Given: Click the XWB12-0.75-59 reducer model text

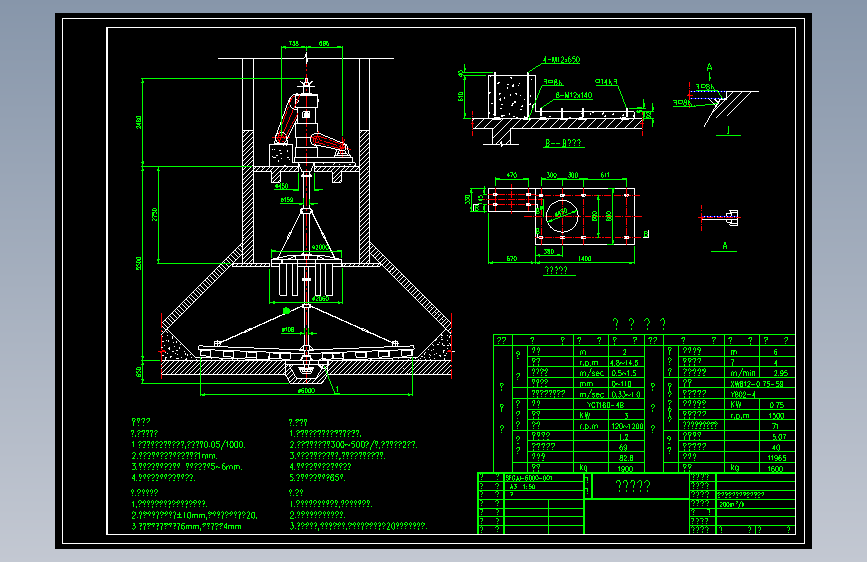Looking at the screenshot, I should (756, 384).
